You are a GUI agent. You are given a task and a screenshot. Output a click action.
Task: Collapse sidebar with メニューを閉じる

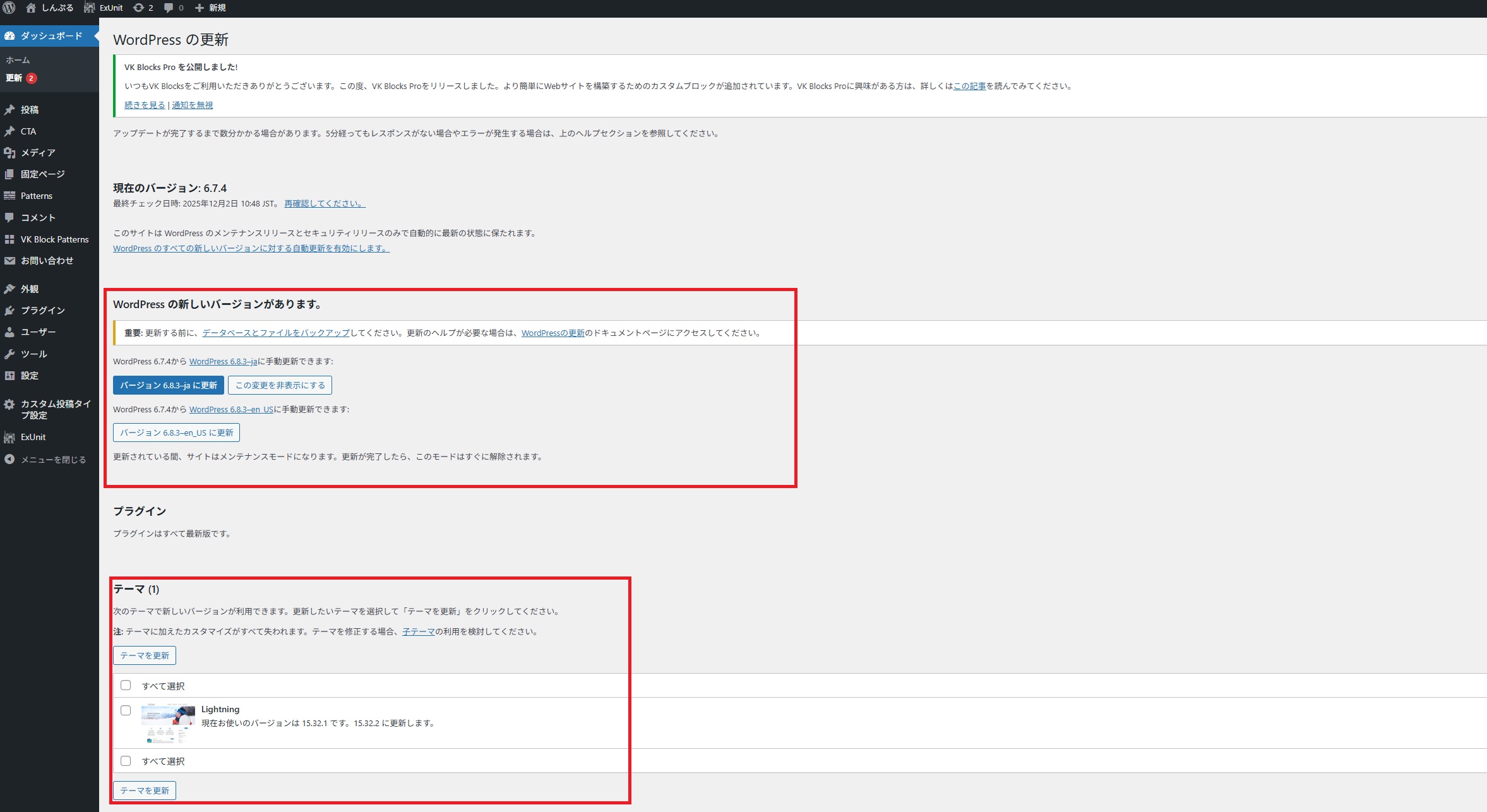(52, 460)
